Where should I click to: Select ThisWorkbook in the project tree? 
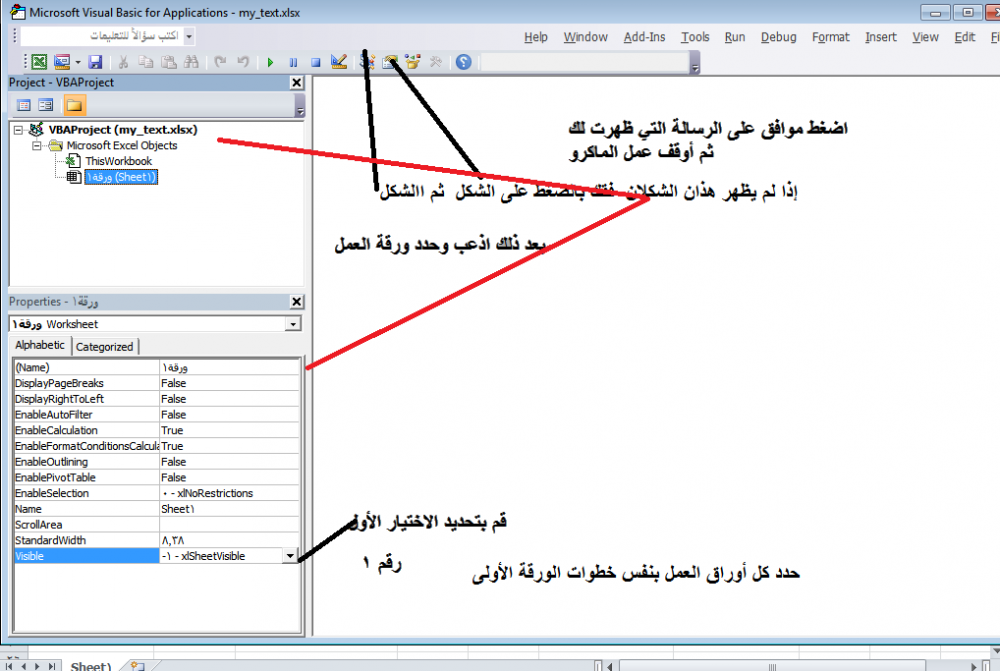click(x=118, y=161)
